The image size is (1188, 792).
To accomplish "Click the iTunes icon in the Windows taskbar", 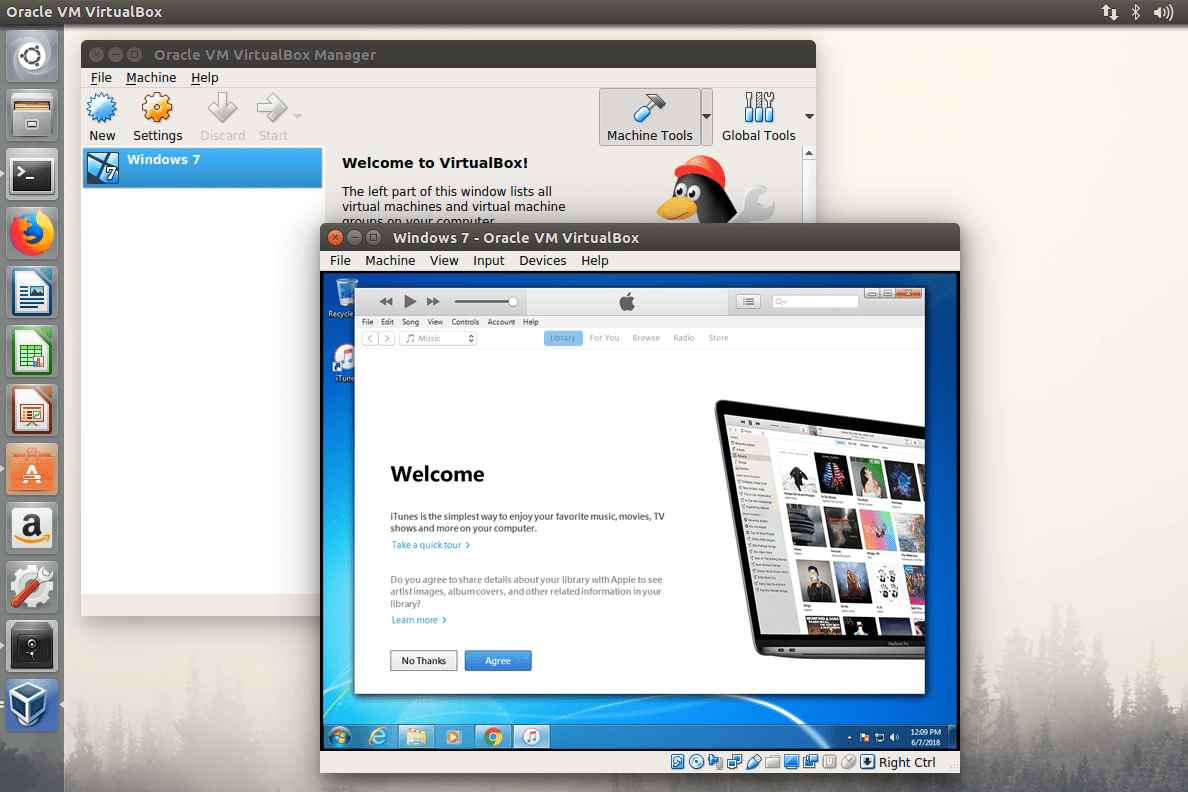I will click(x=531, y=737).
